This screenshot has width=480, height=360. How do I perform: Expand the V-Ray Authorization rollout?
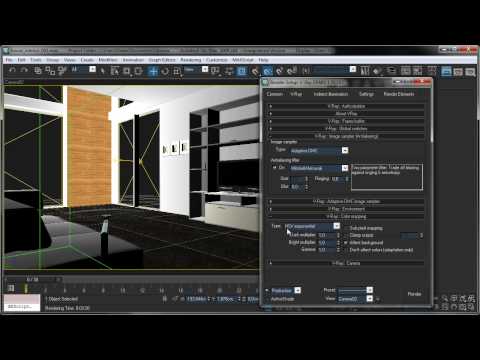pos(346,106)
